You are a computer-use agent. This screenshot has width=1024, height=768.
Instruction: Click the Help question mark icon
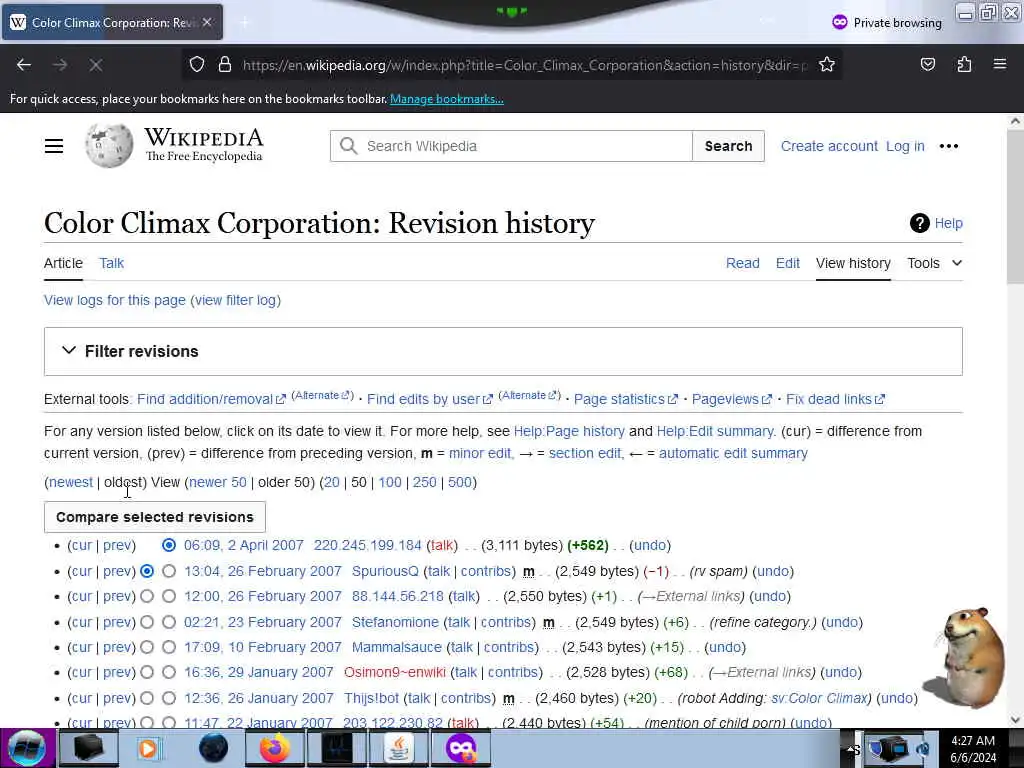tap(920, 223)
